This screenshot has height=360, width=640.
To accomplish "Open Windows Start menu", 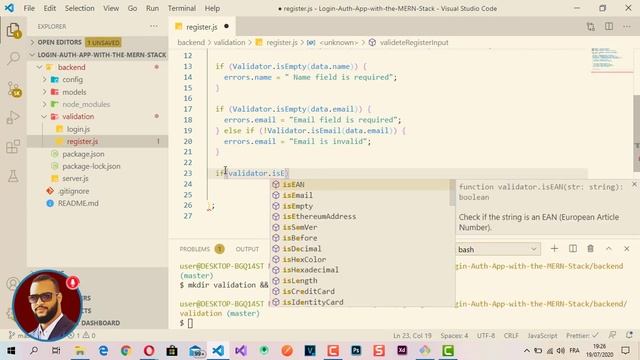I will (x=11, y=351).
